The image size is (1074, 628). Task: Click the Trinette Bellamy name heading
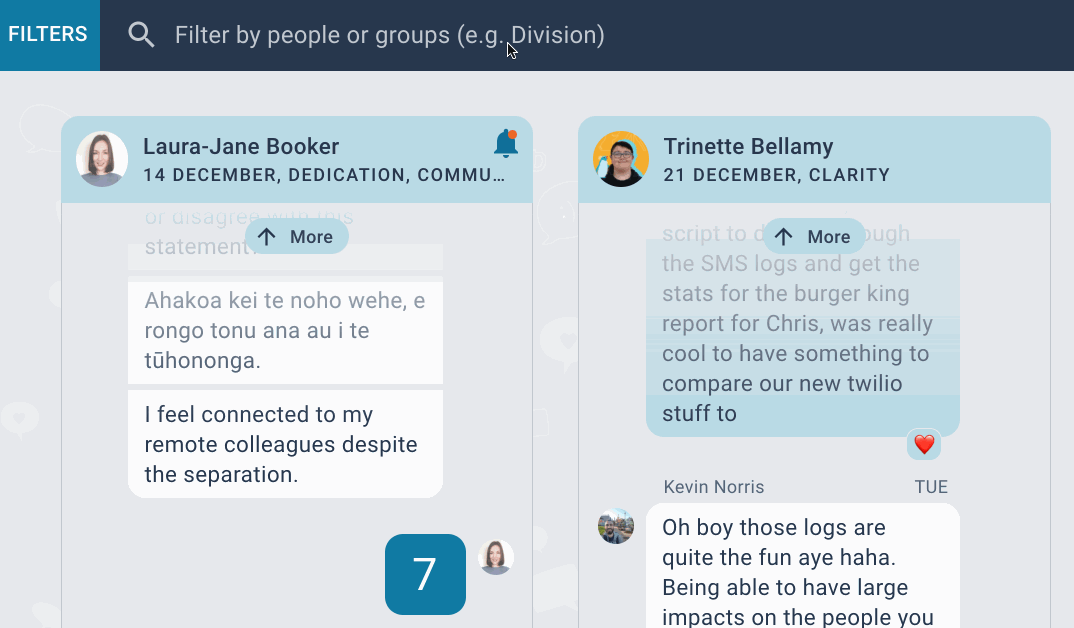(748, 147)
